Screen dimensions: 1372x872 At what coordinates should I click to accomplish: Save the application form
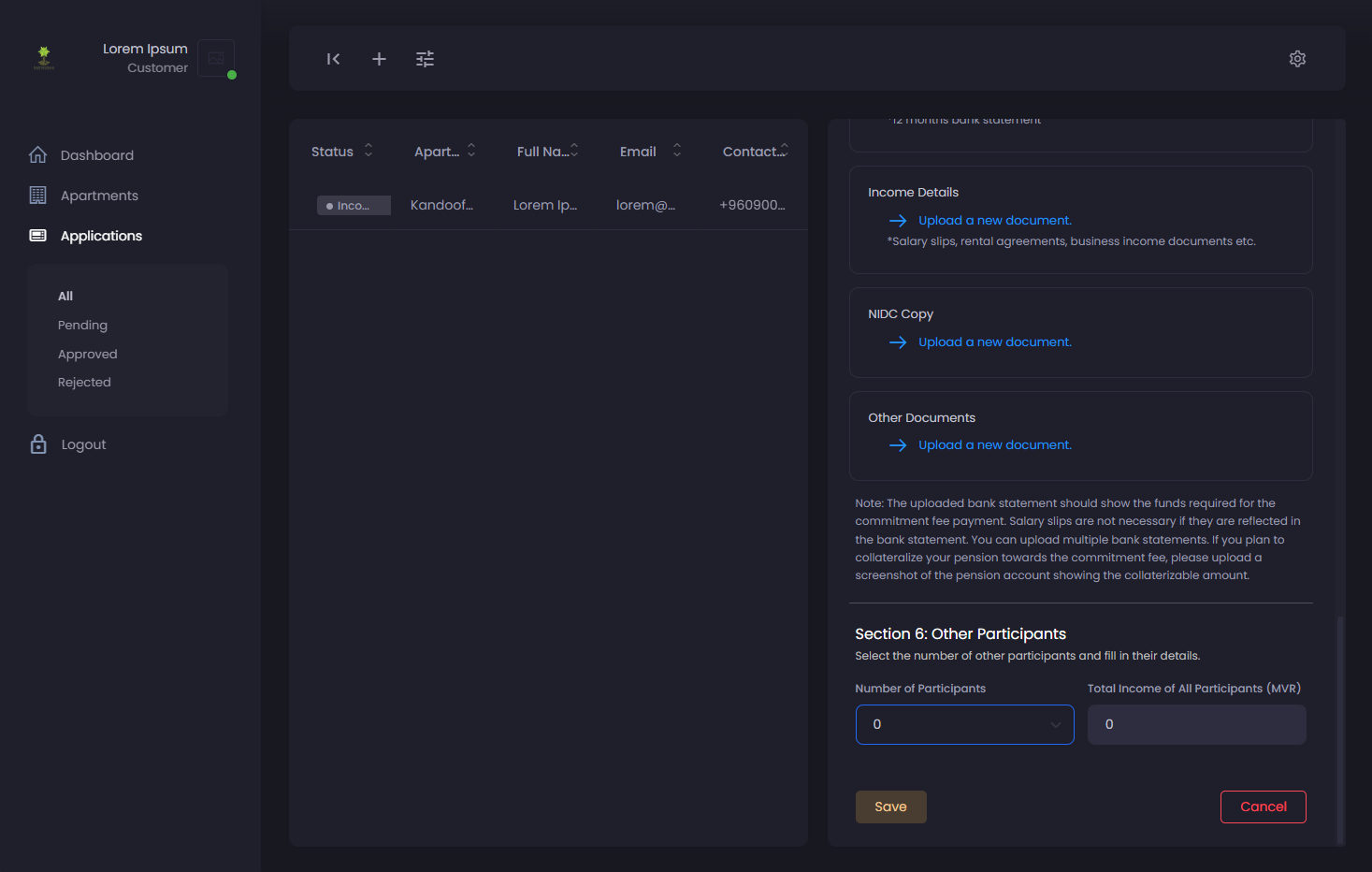coord(890,807)
